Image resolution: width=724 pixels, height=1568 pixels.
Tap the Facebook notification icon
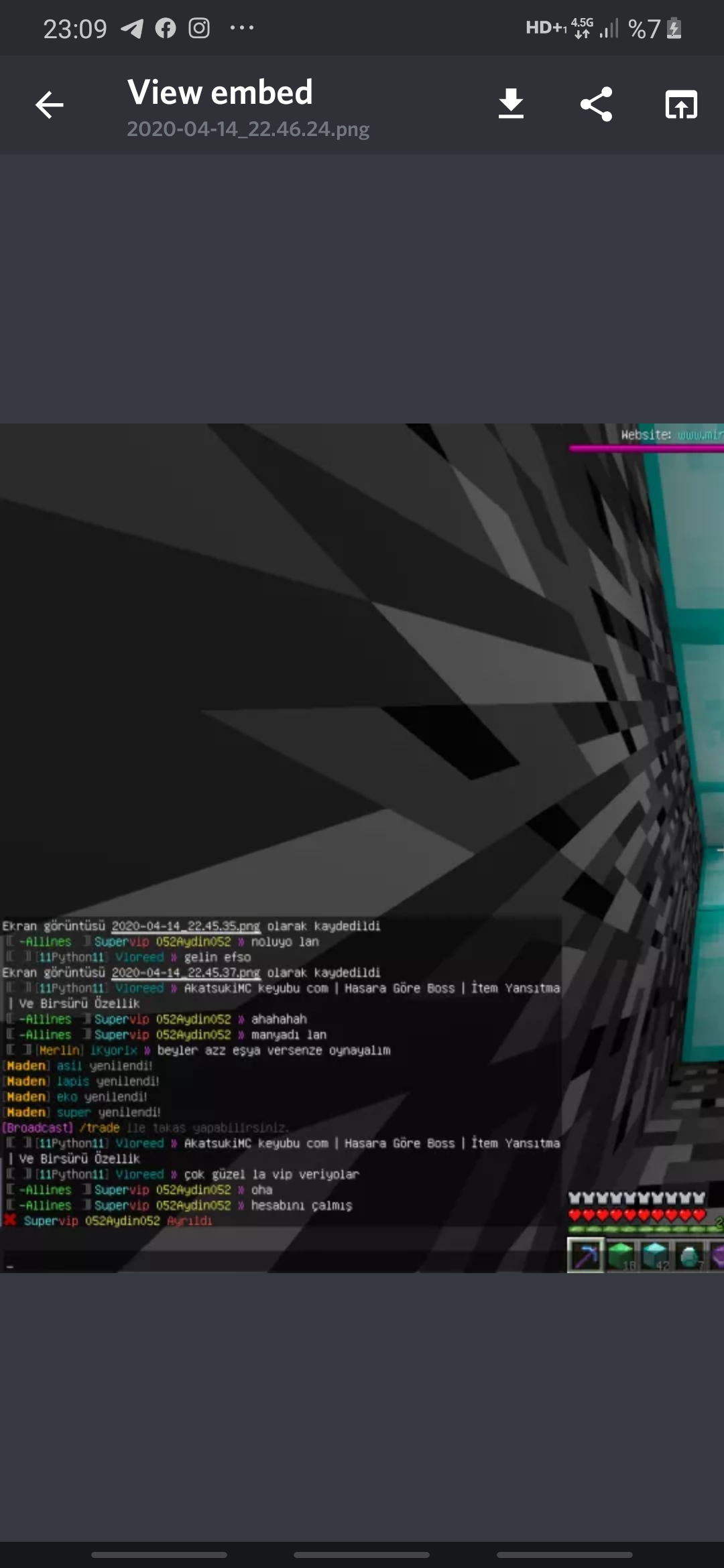(166, 28)
